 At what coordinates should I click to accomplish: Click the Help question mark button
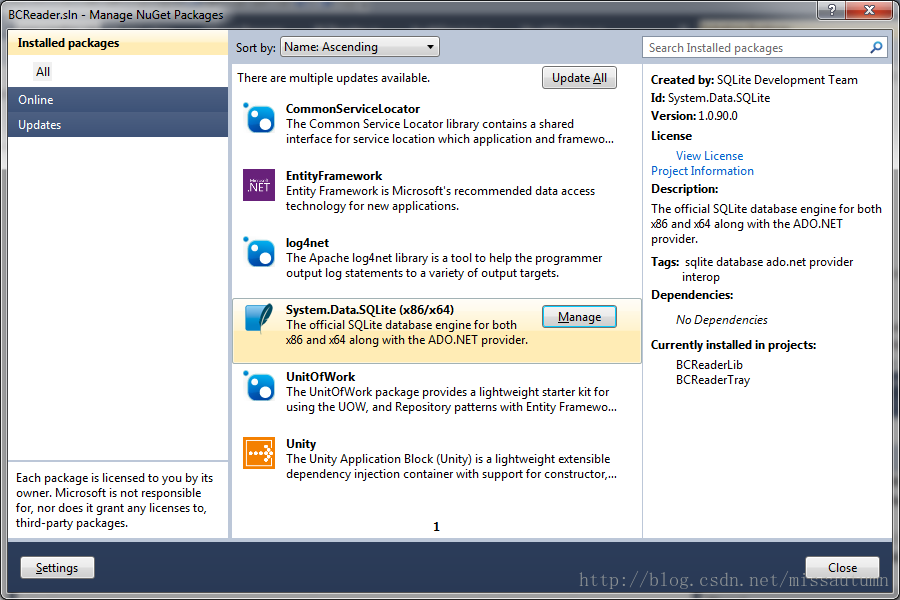click(831, 9)
